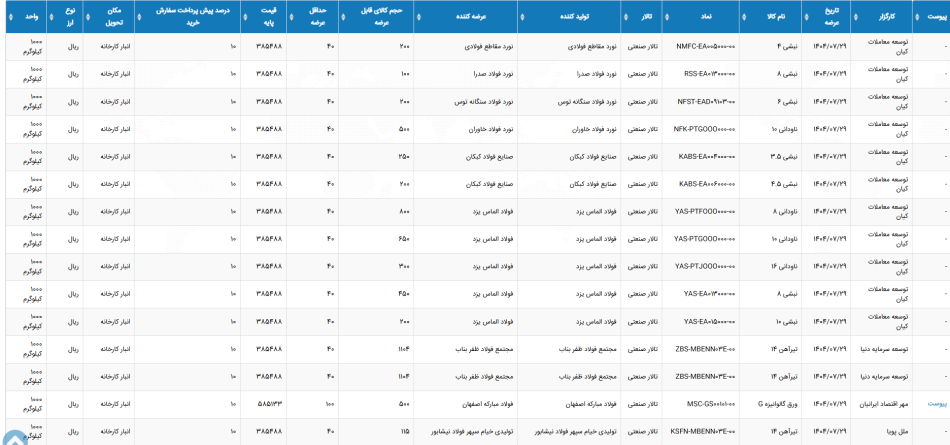Sort by درصد پیش پرداخت سفارش خرید arrows
The width and height of the screenshot is (950, 445).
pyautogui.click(x=140, y=16)
